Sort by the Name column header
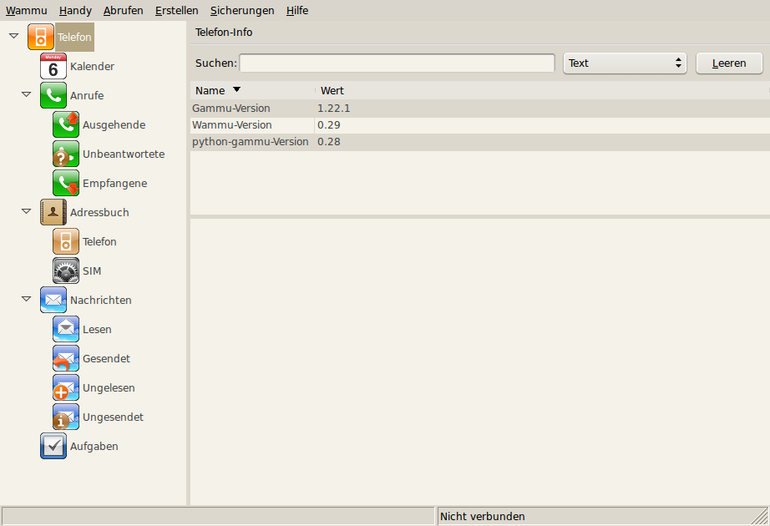 coord(252,90)
